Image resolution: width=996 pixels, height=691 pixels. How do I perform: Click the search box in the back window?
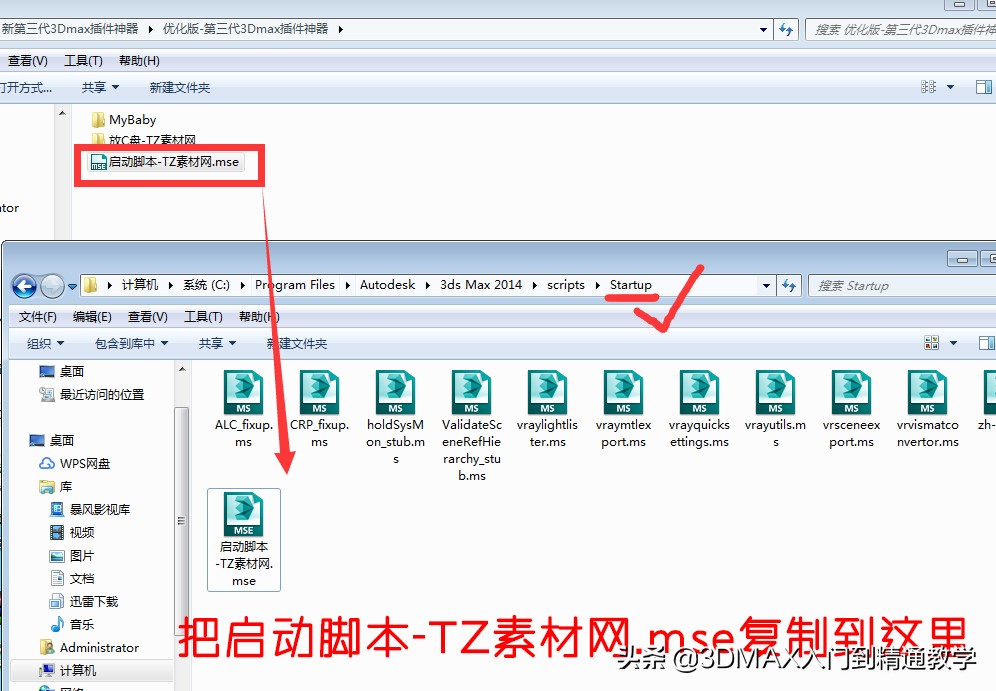coord(901,29)
